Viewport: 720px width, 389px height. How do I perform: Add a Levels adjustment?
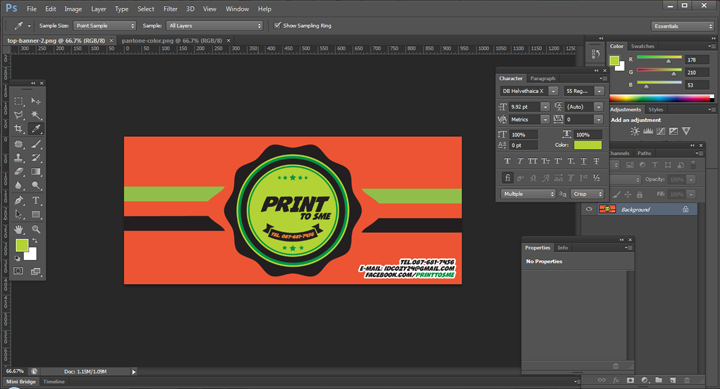(648, 131)
